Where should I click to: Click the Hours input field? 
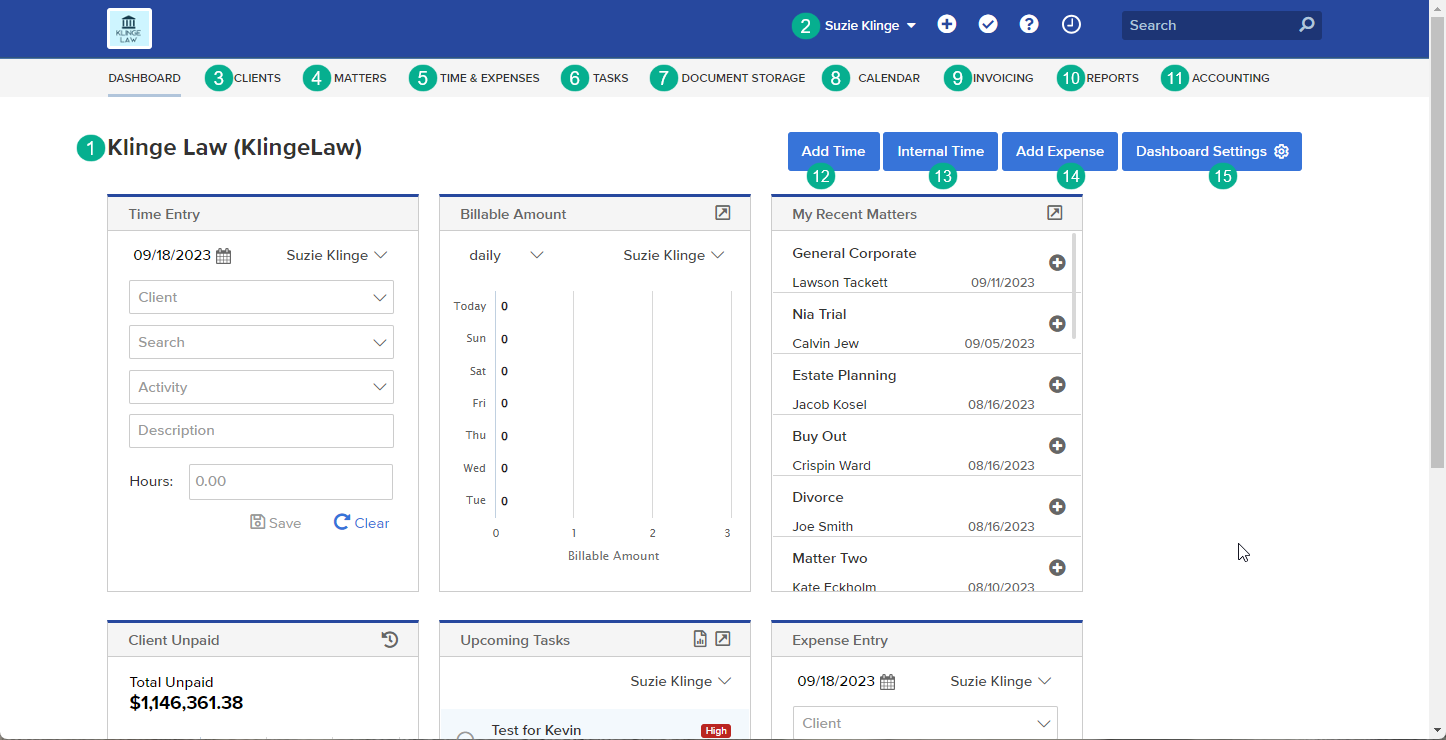click(290, 481)
